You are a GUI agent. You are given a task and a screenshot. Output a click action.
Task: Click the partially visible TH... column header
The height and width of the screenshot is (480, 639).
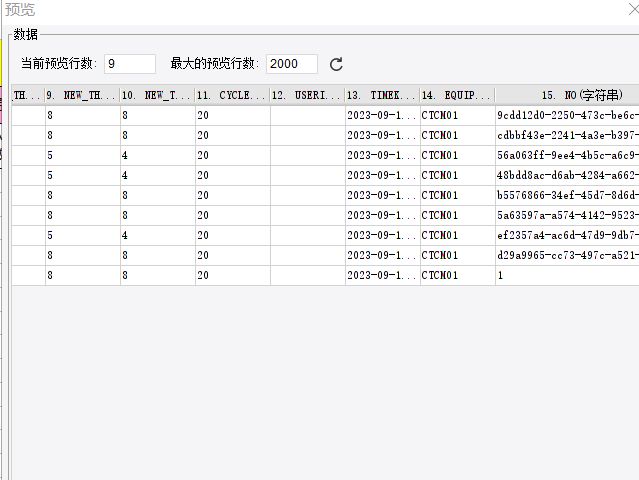(x=28, y=95)
